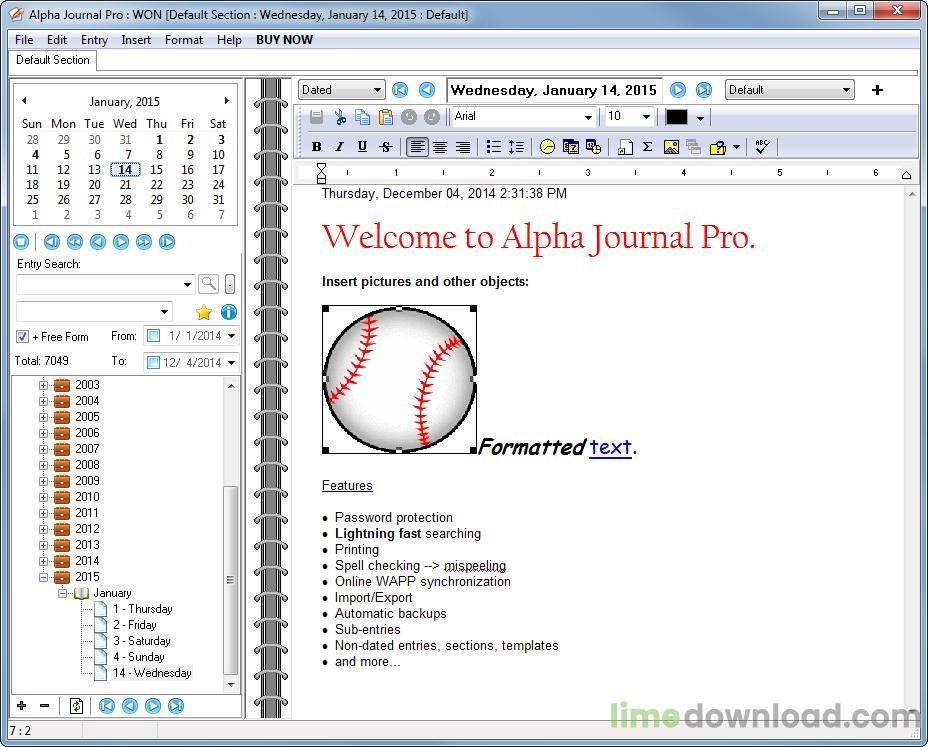The image size is (928, 747).
Task: Open the Default category dropdown
Action: click(789, 90)
